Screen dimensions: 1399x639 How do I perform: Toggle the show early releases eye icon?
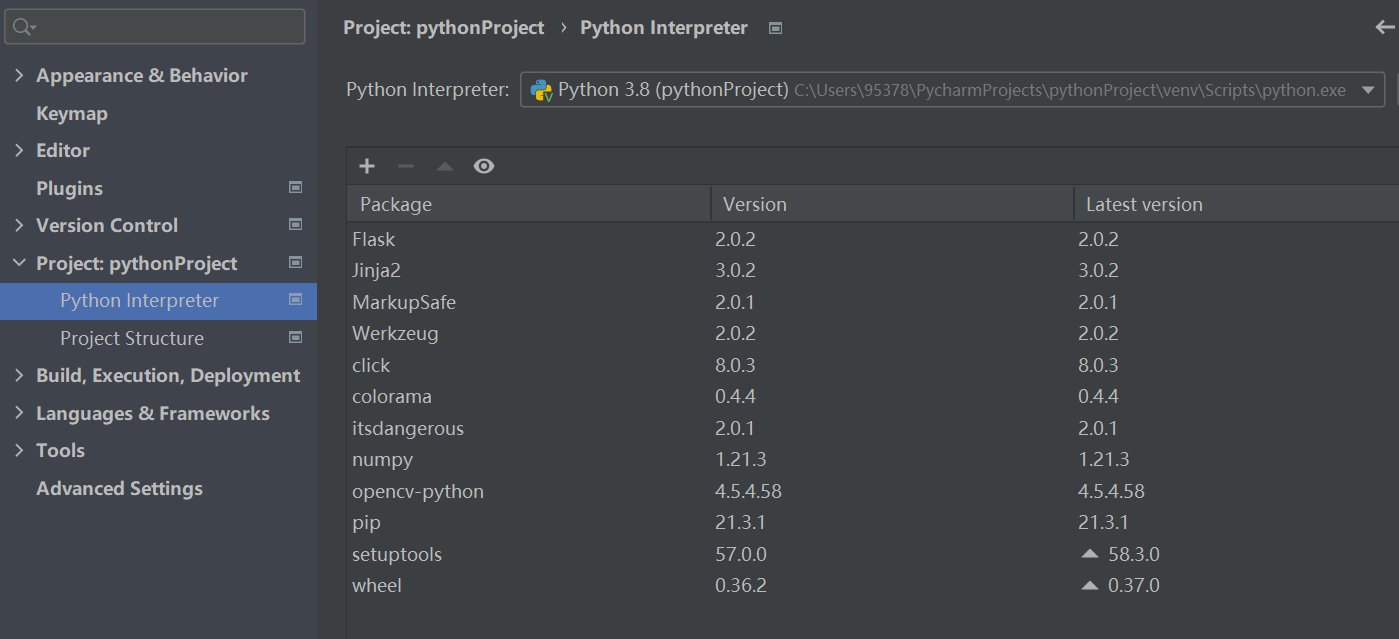[484, 166]
